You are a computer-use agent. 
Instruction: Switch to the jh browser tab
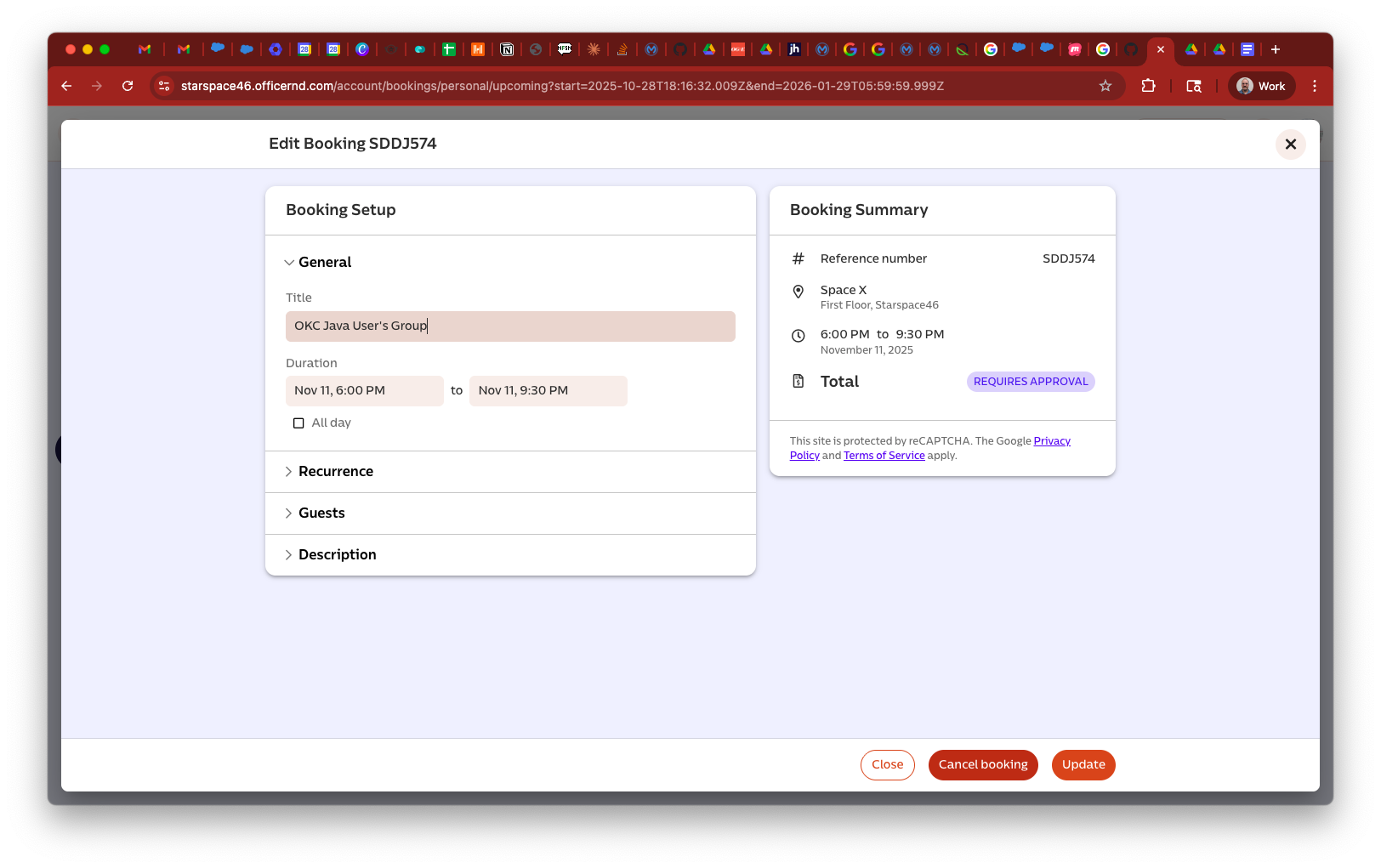pos(794,49)
